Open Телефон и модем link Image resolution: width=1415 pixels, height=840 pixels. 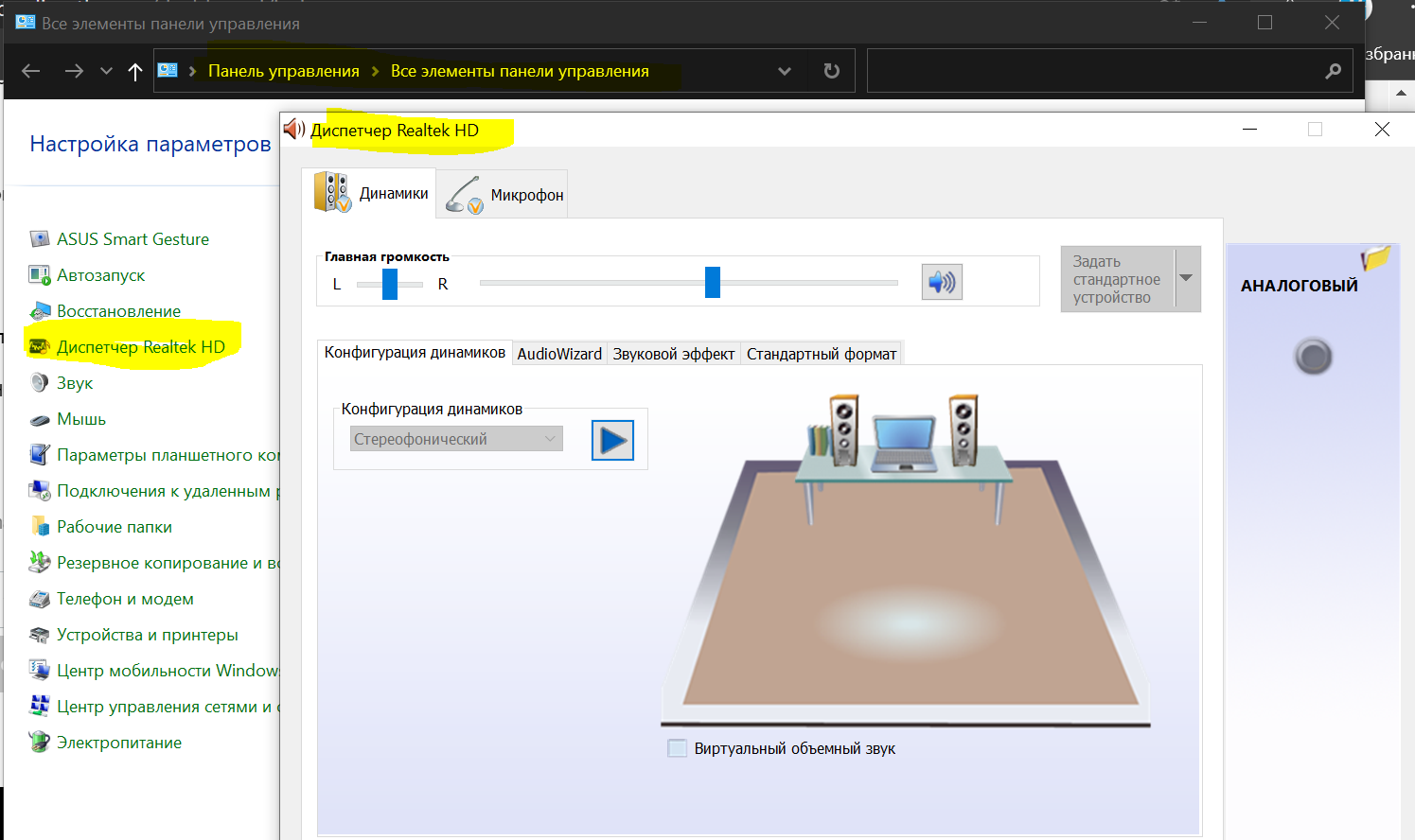coord(125,599)
